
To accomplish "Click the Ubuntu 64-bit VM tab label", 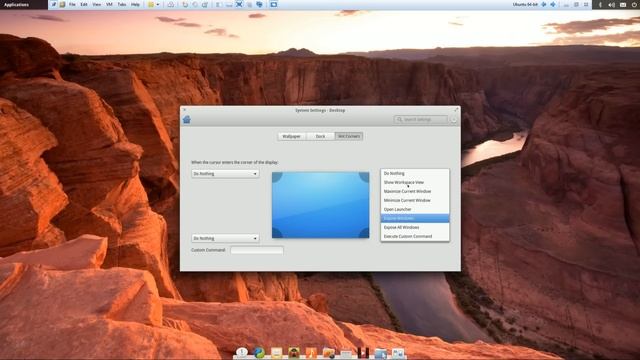I will pyautogui.click(x=525, y=4).
